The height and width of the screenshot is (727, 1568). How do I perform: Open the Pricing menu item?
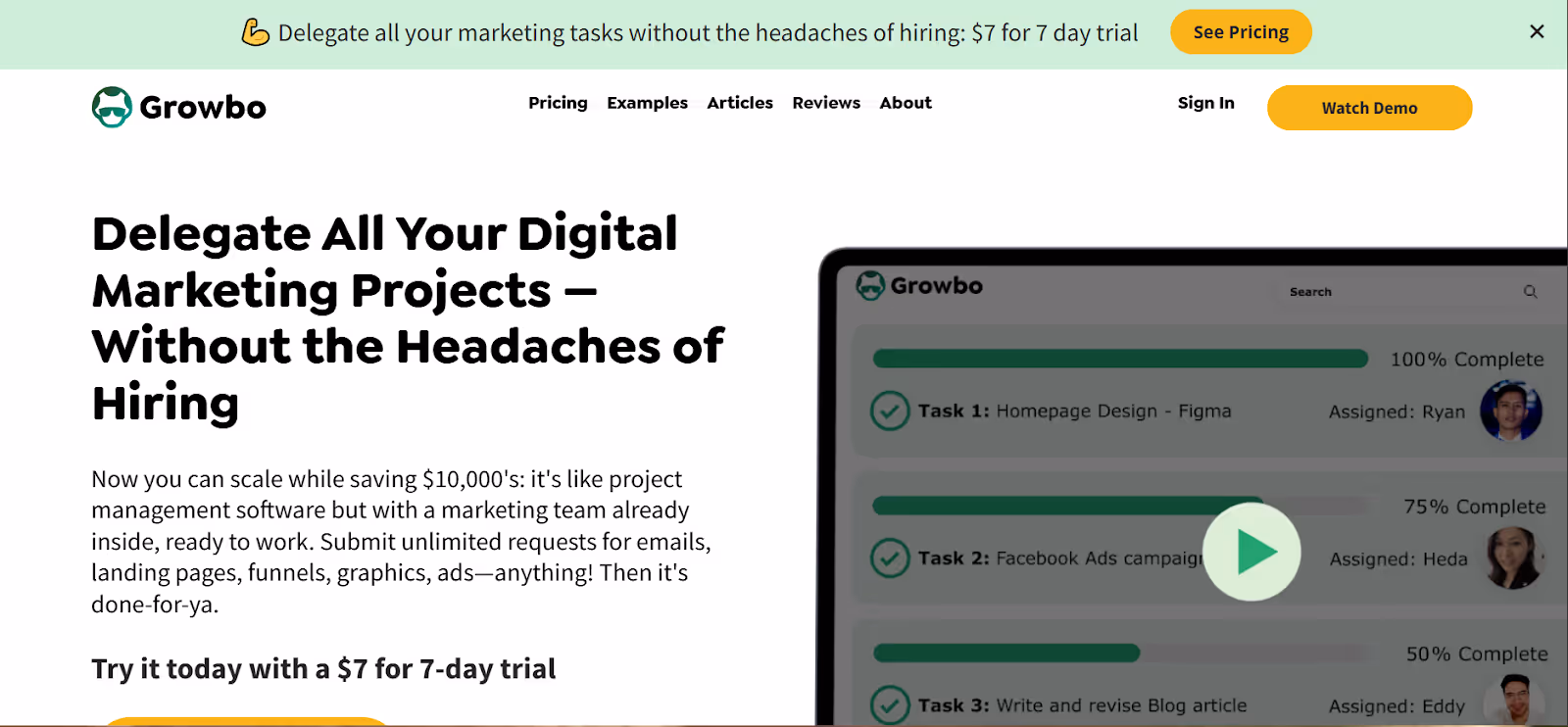(x=558, y=103)
